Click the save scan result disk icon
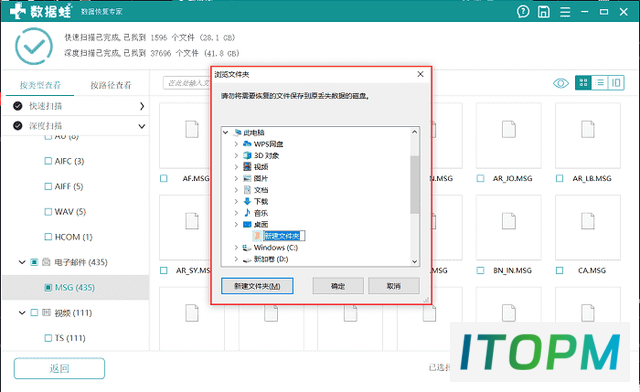Image resolution: width=640 pixels, height=392 pixels. pos(544,12)
